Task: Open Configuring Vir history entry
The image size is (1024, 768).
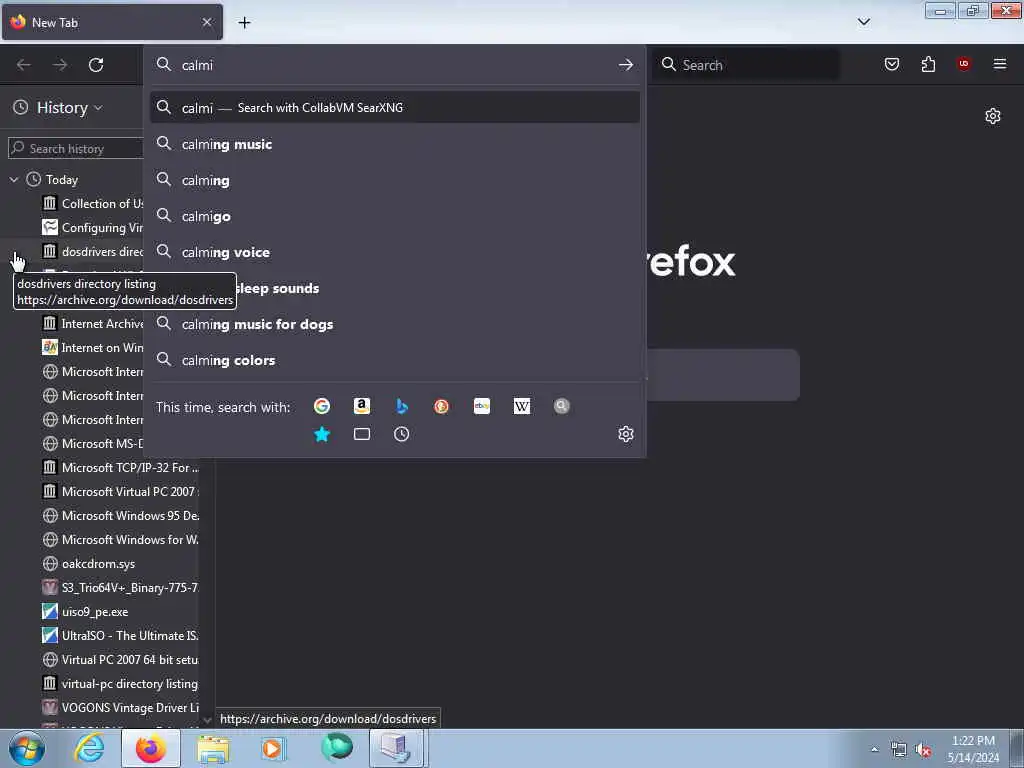Action: tap(92, 227)
